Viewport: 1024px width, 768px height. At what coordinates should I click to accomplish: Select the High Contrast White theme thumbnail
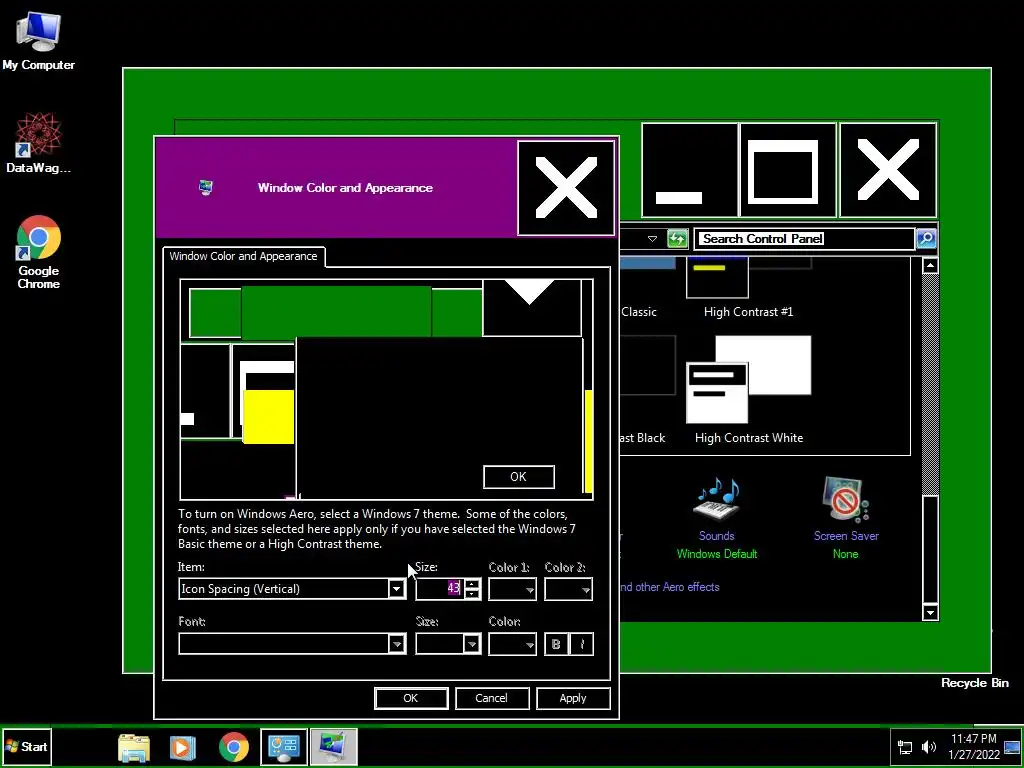(x=748, y=380)
